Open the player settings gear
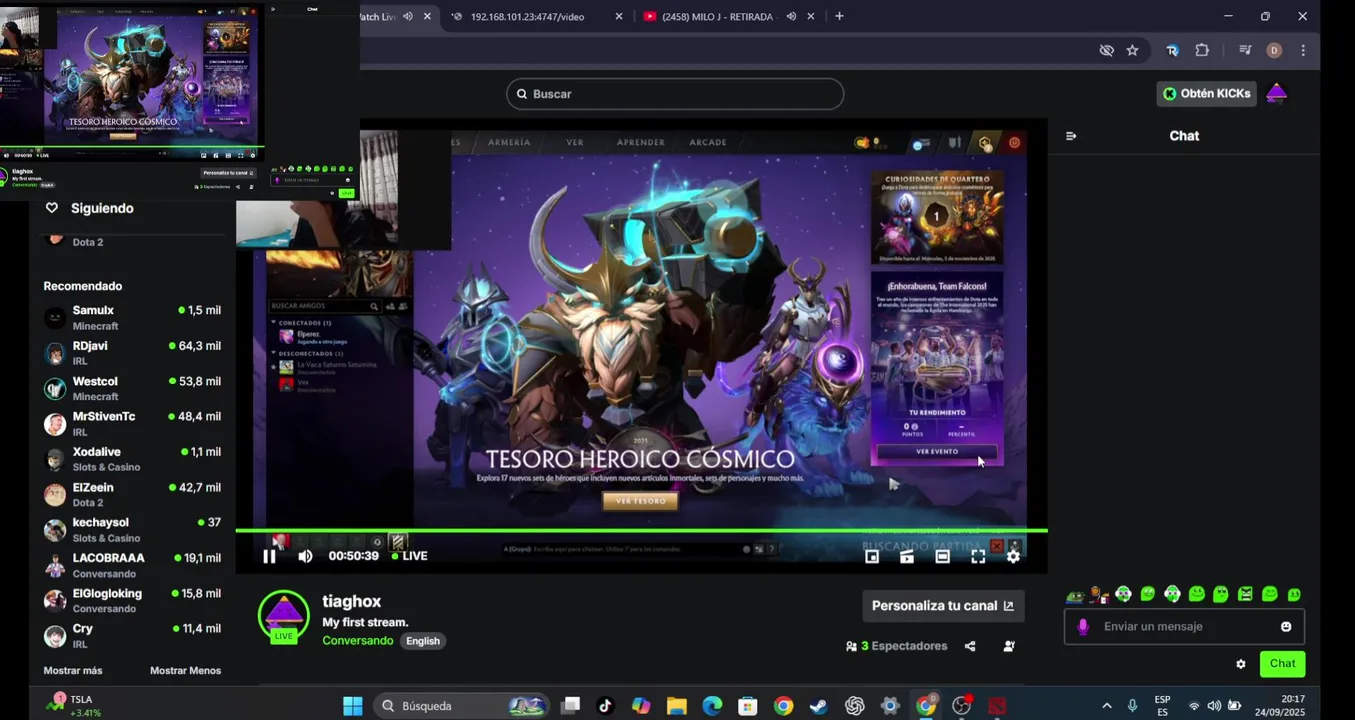Viewport: 1355px width, 720px height. (x=1013, y=557)
